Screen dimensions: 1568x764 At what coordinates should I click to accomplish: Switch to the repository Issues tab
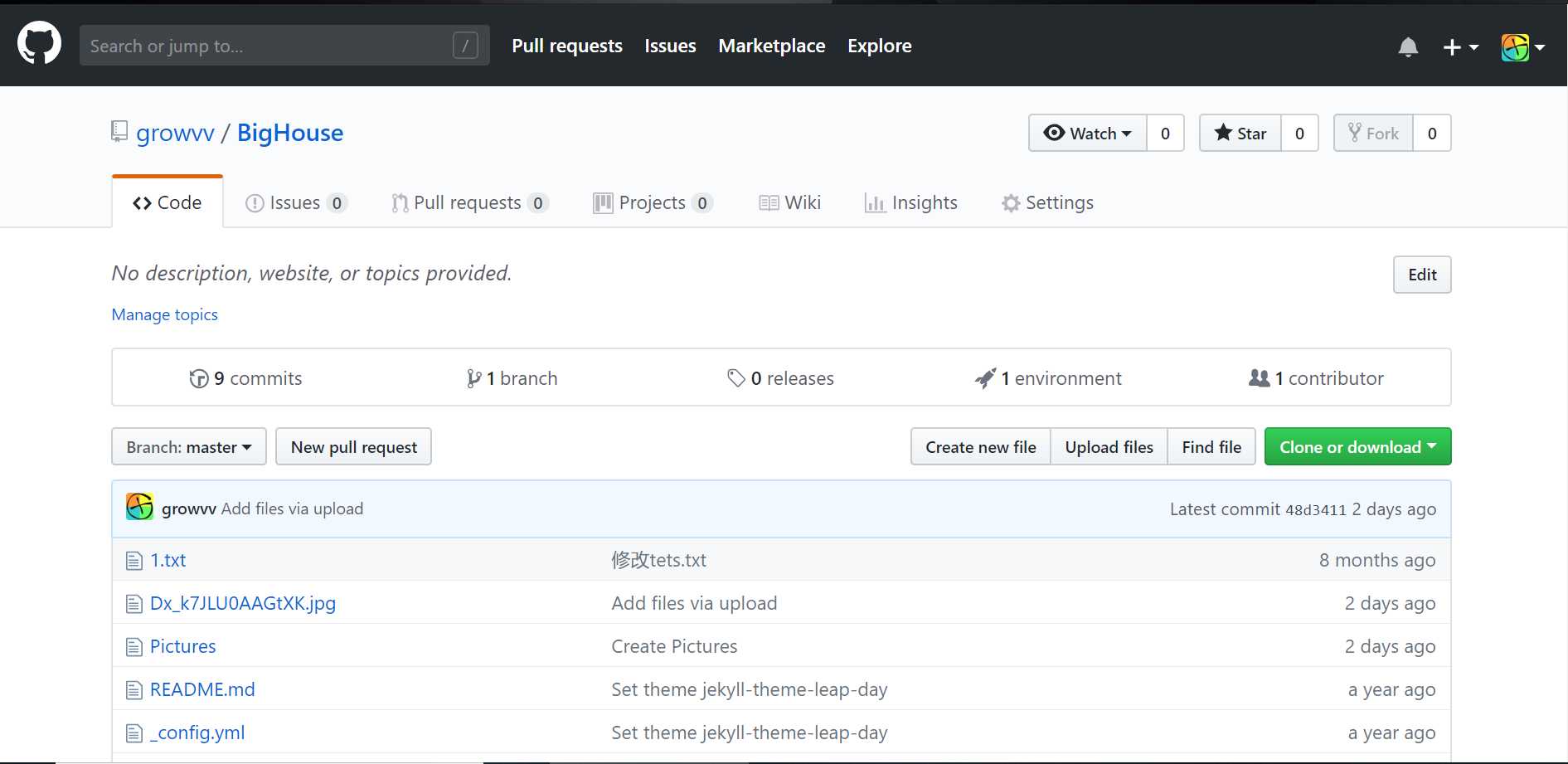296,202
